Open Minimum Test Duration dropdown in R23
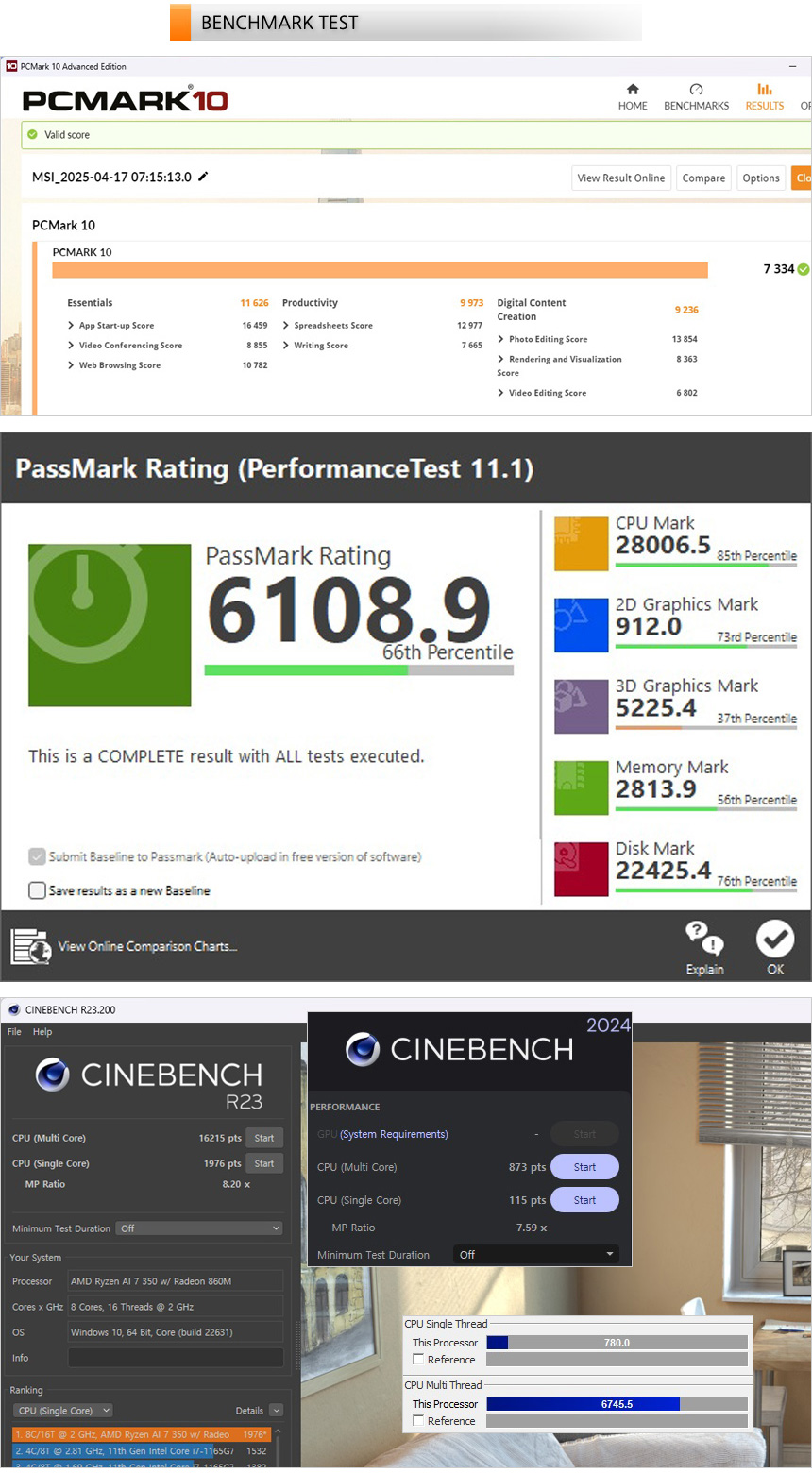Screen dimensions: 812x1473 click(199, 1228)
